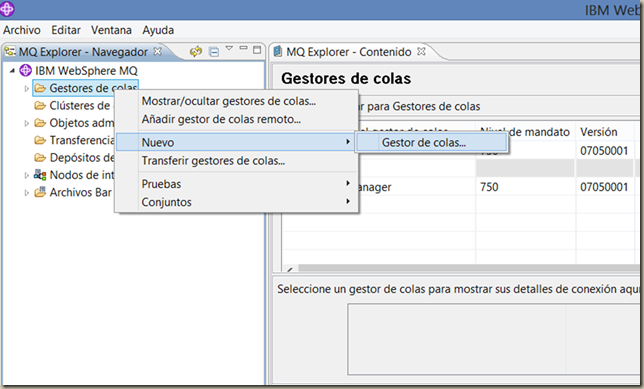Click the IBM WebSphere MQ root node icon

pos(25,71)
